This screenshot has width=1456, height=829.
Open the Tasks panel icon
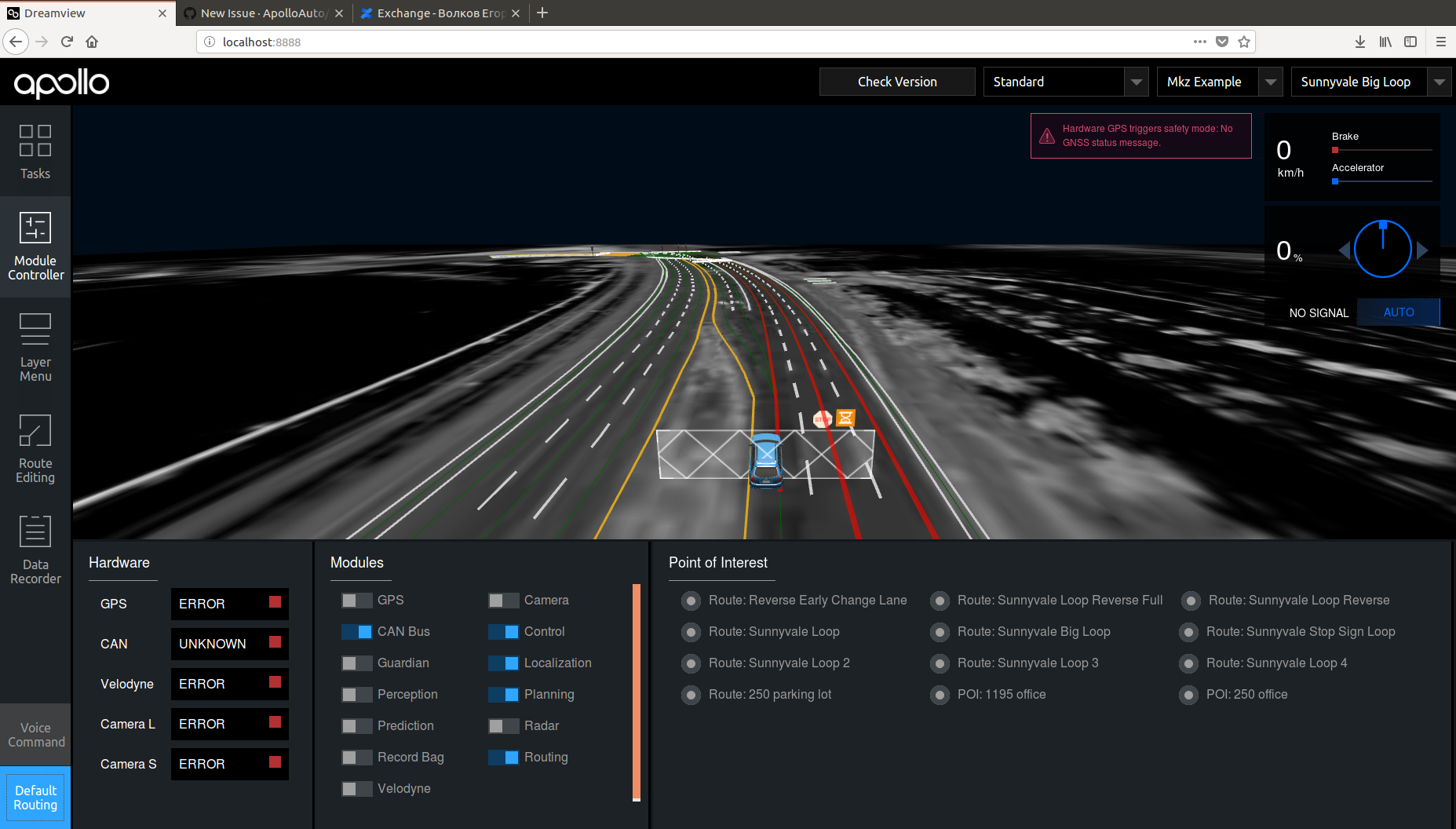pyautogui.click(x=35, y=152)
